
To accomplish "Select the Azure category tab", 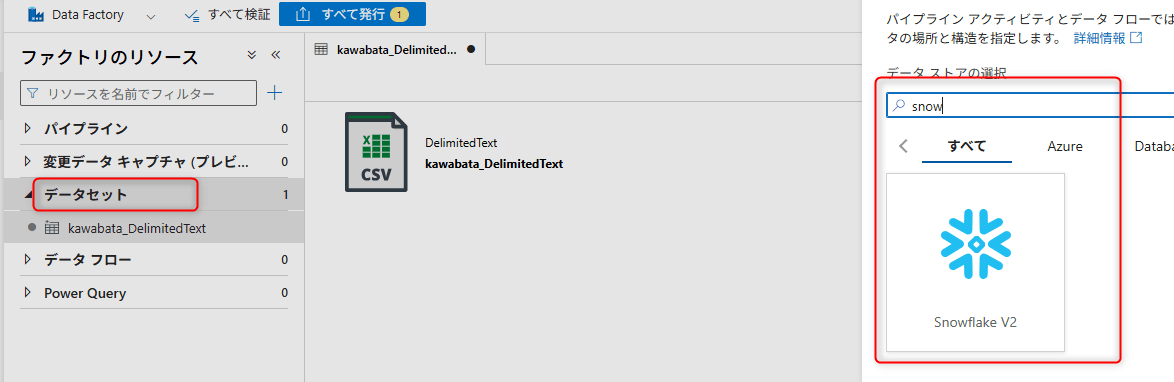I will [x=1065, y=147].
